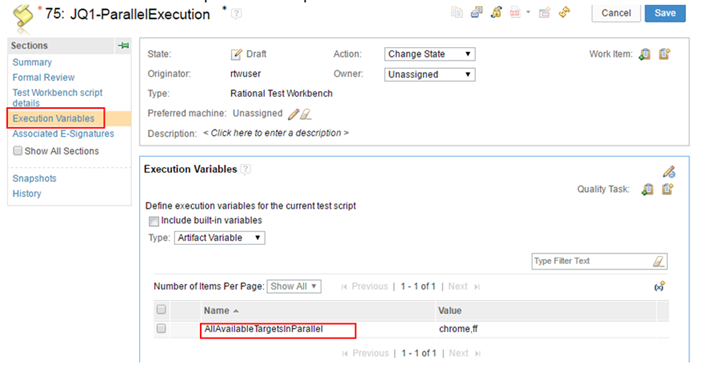Open Number of Items Per Page dropdown

click(294, 287)
